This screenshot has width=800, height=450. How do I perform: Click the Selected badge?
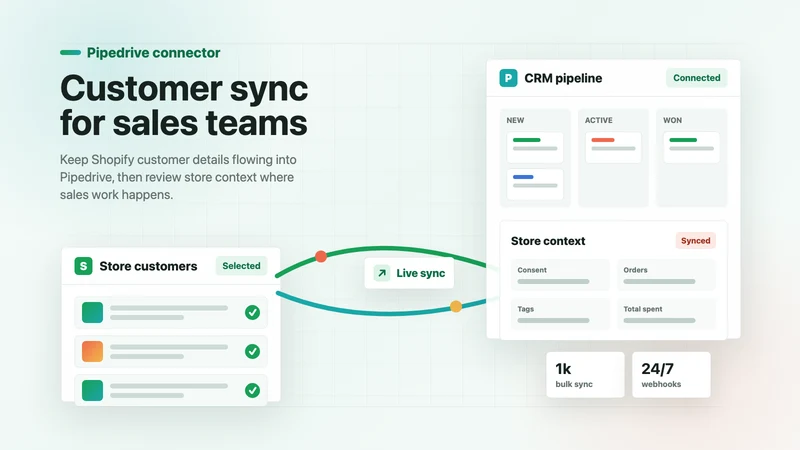(241, 266)
